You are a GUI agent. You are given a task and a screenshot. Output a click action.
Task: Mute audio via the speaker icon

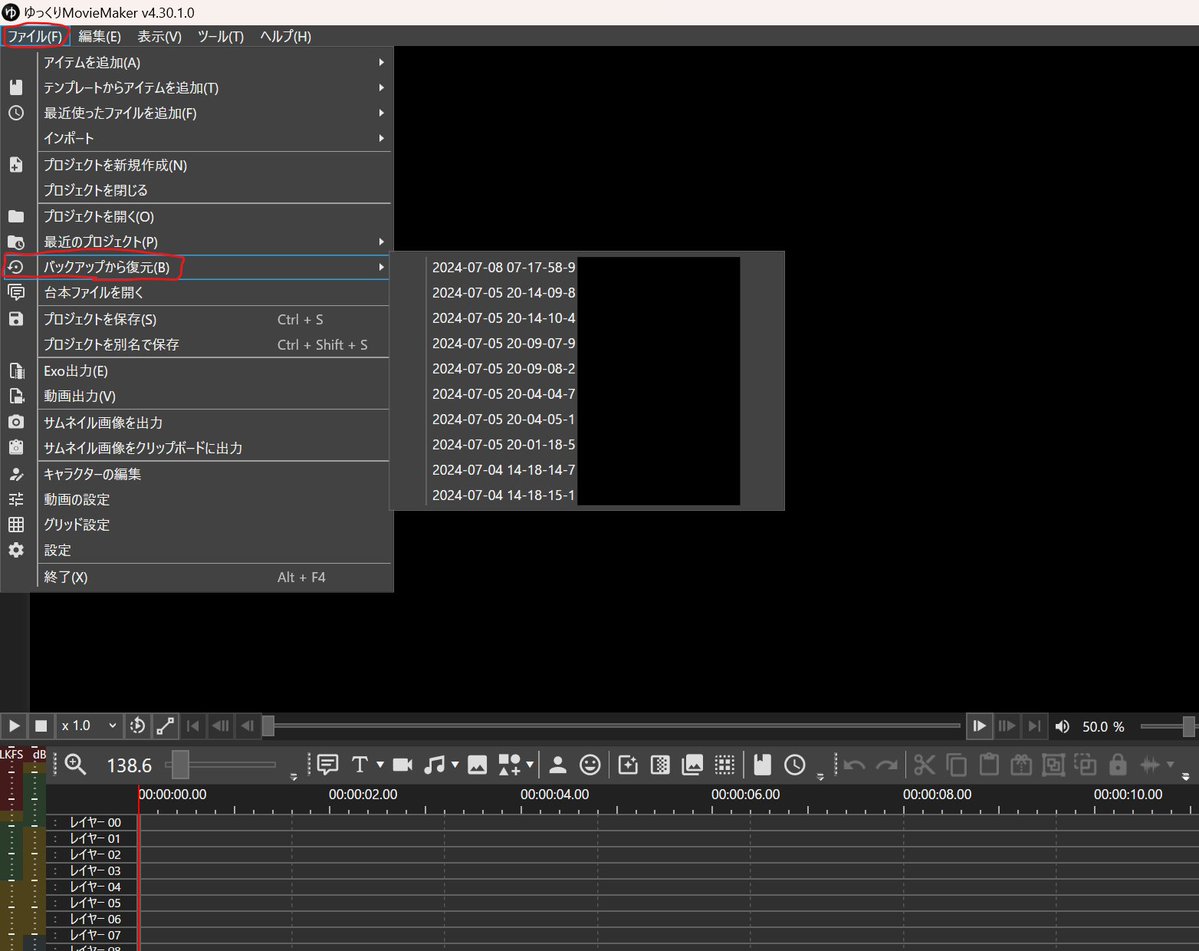1062,726
